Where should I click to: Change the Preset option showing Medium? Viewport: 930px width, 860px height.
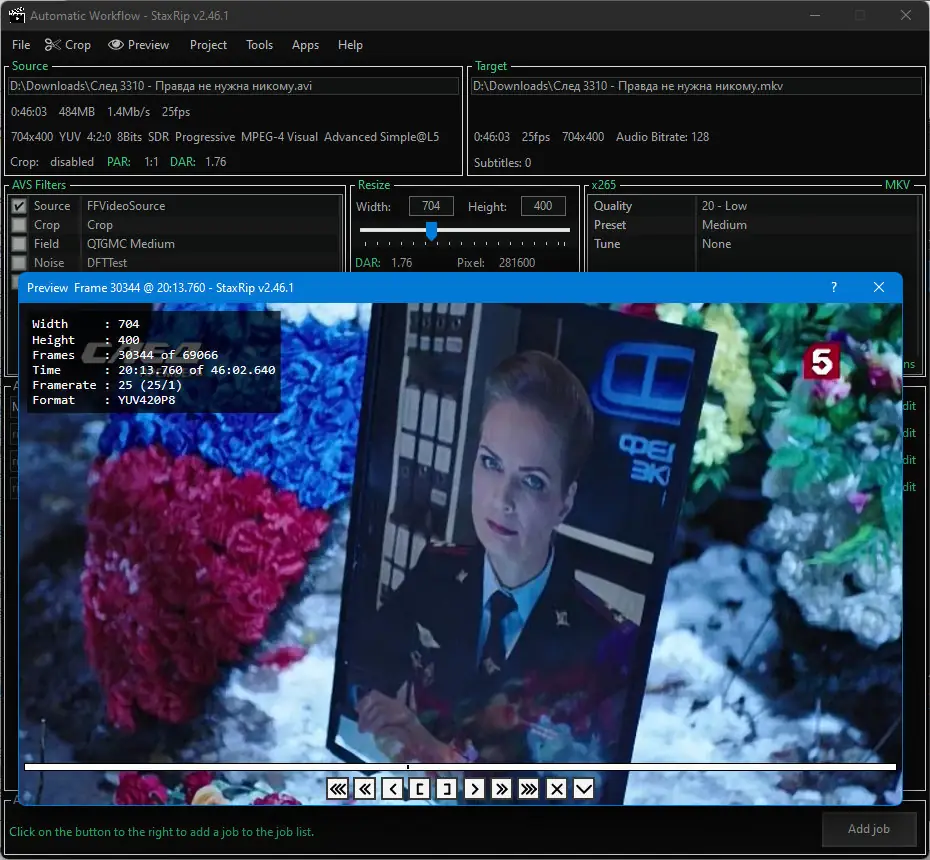(805, 225)
